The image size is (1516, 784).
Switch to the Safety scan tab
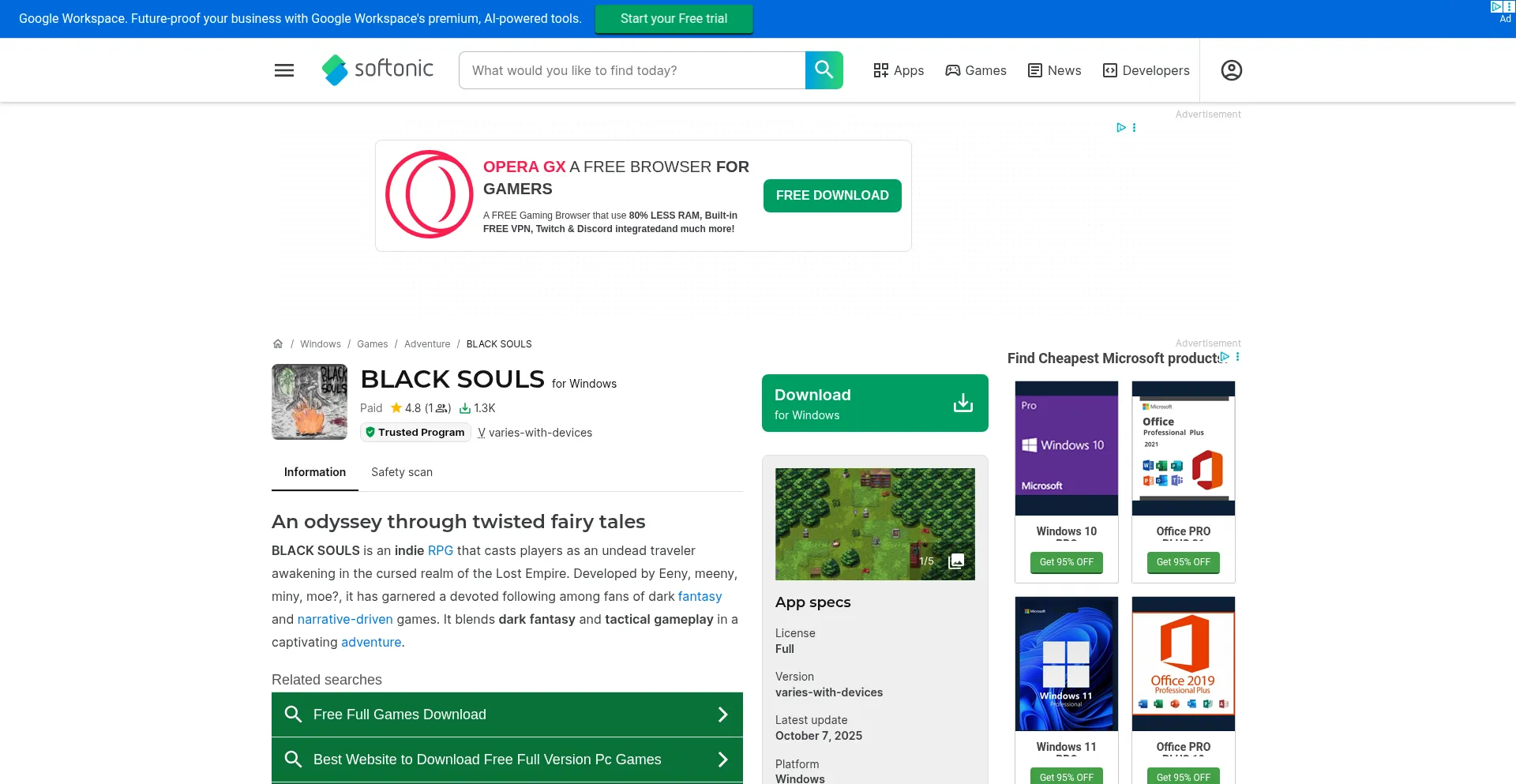click(x=401, y=471)
